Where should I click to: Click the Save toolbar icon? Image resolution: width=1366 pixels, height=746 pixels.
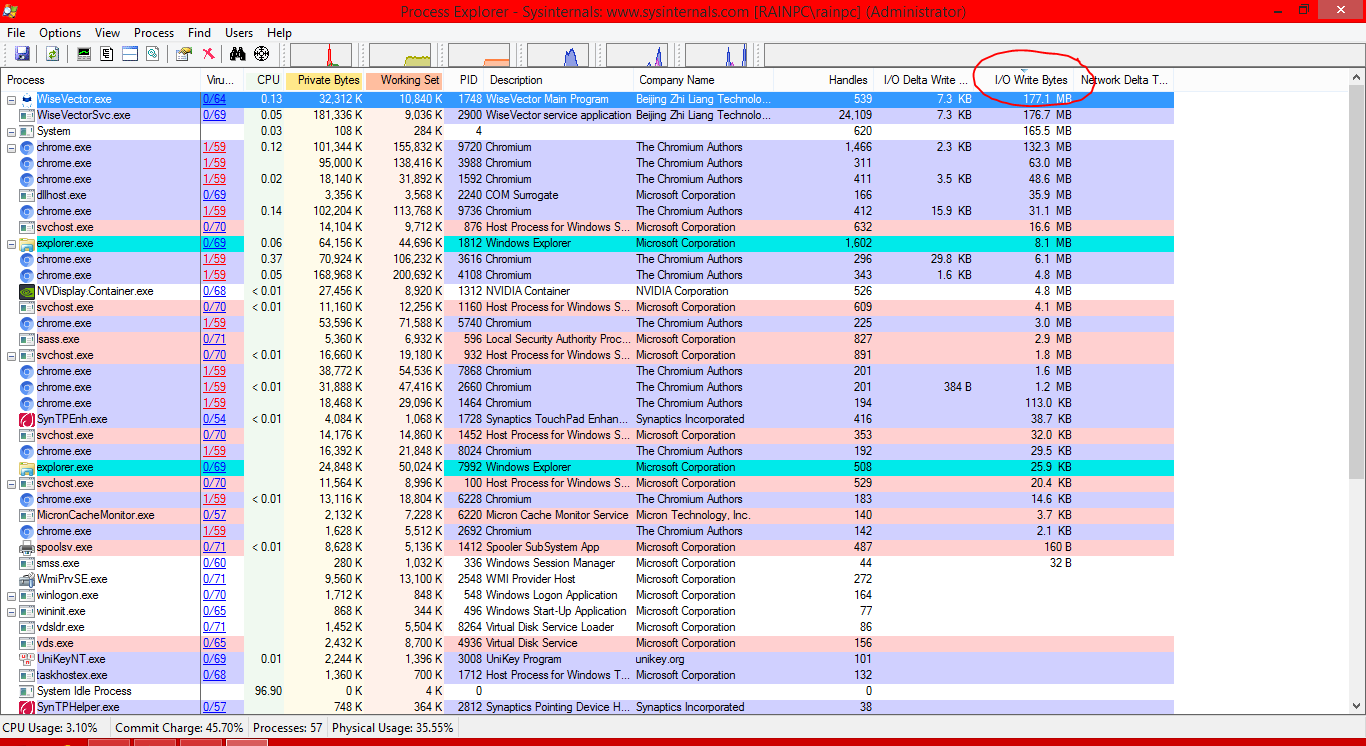point(22,54)
